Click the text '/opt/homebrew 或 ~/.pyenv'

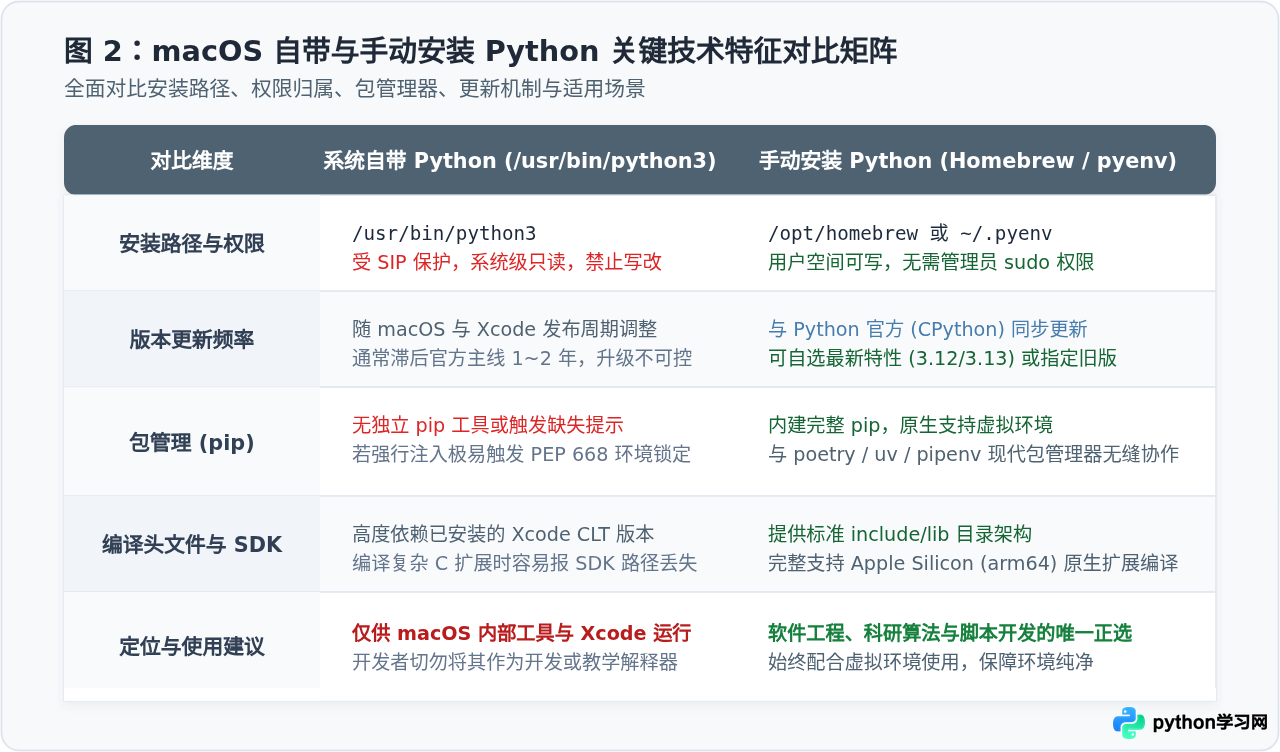(x=910, y=234)
